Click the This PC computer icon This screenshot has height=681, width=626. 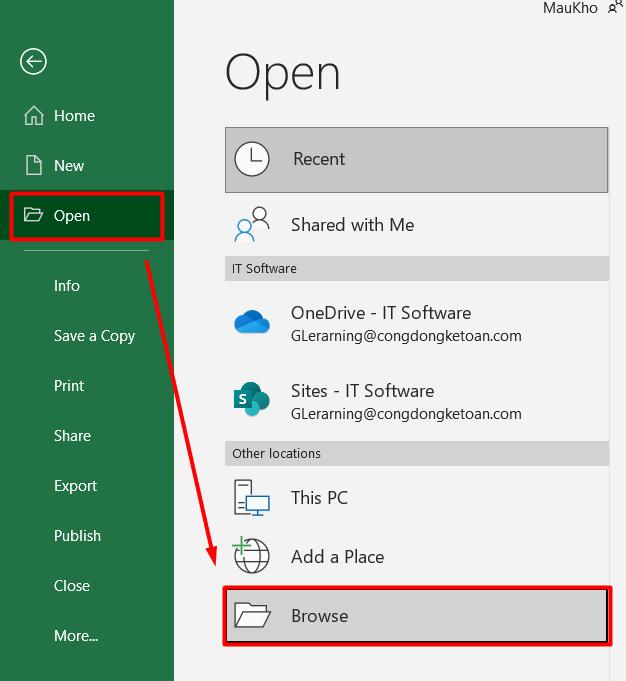point(252,498)
